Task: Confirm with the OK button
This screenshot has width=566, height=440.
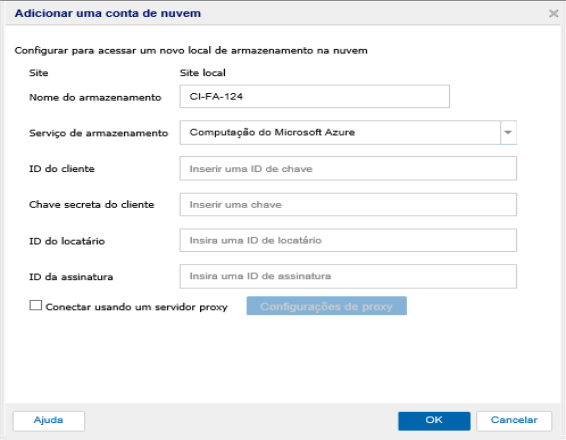Action: tap(434, 421)
